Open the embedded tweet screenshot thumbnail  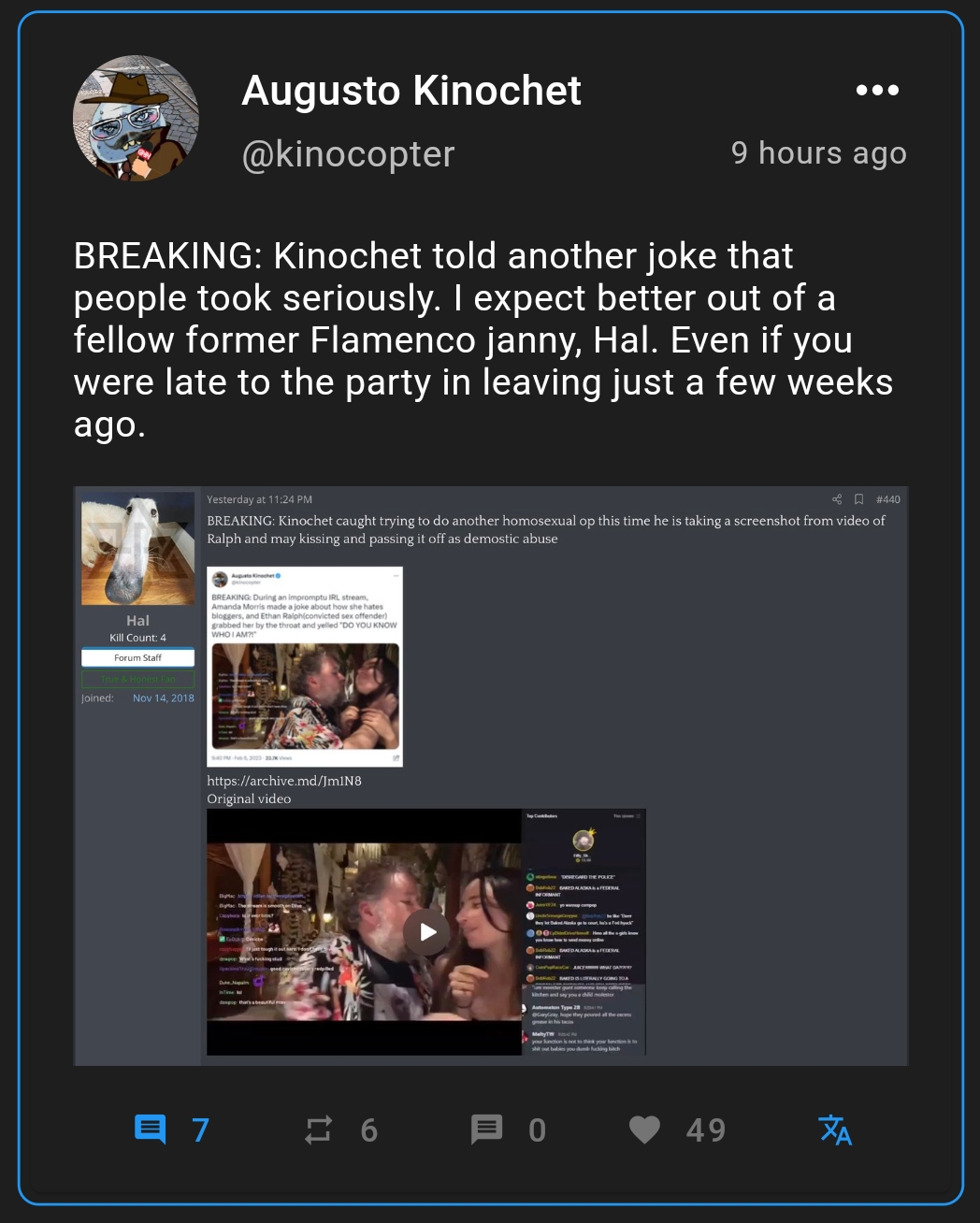pos(305,667)
